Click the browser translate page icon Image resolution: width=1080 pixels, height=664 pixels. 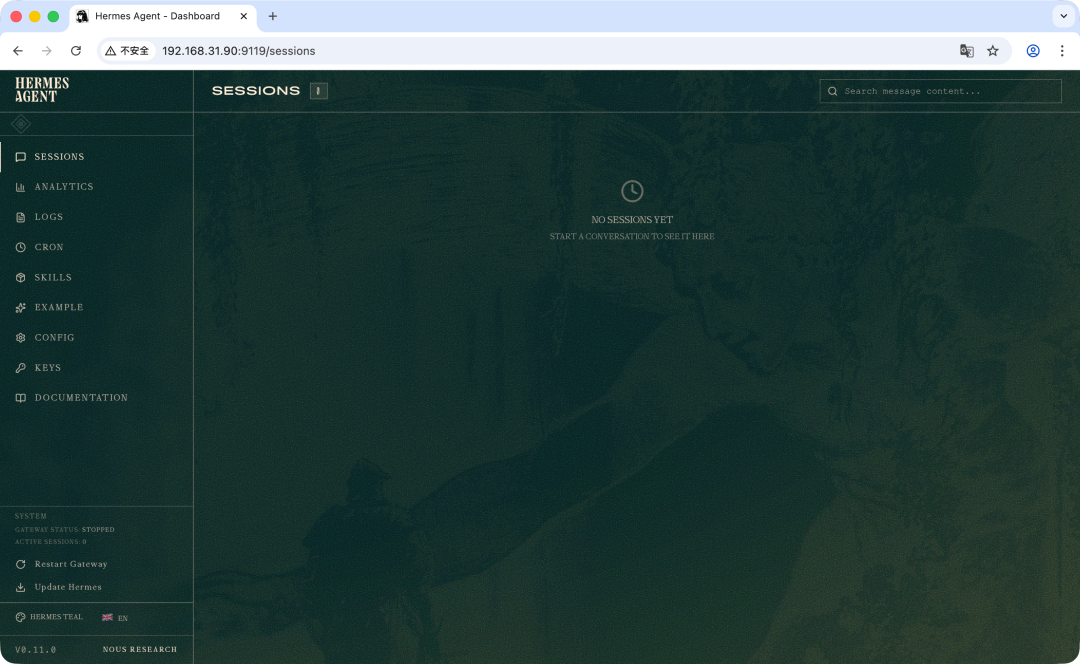[966, 51]
